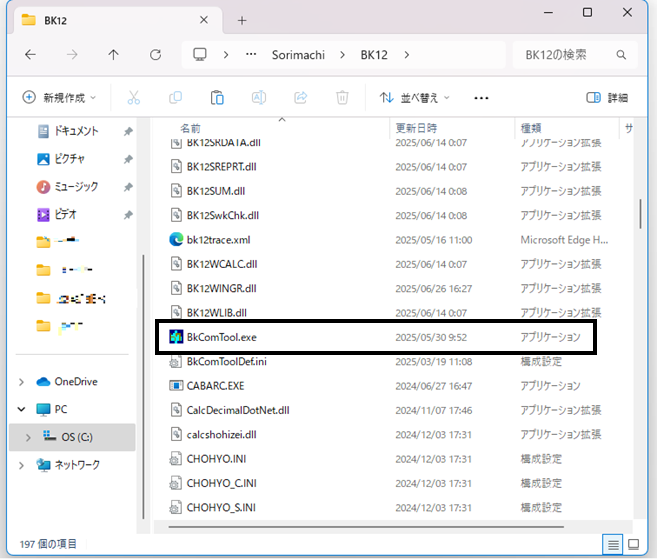Viewport: 657px width, 560px height.
Task: Toggle the 詳細 details pane
Action: pos(607,98)
